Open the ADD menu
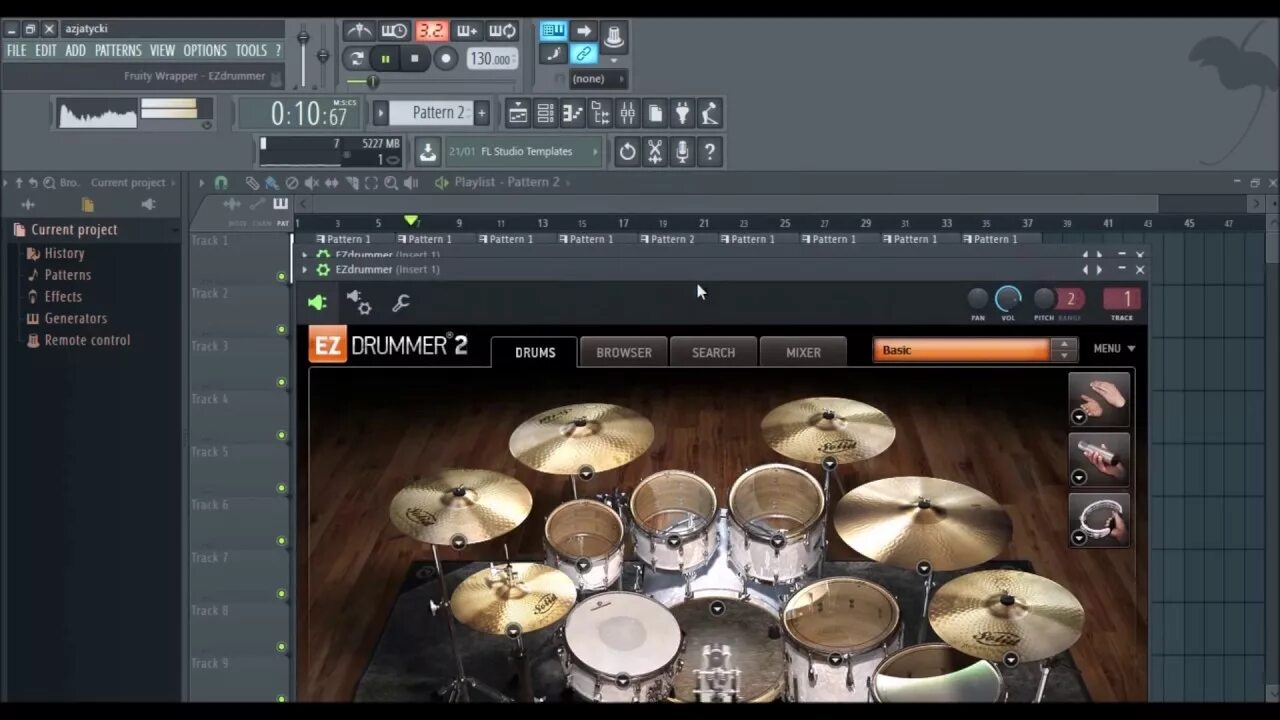The image size is (1280, 720). pos(76,50)
